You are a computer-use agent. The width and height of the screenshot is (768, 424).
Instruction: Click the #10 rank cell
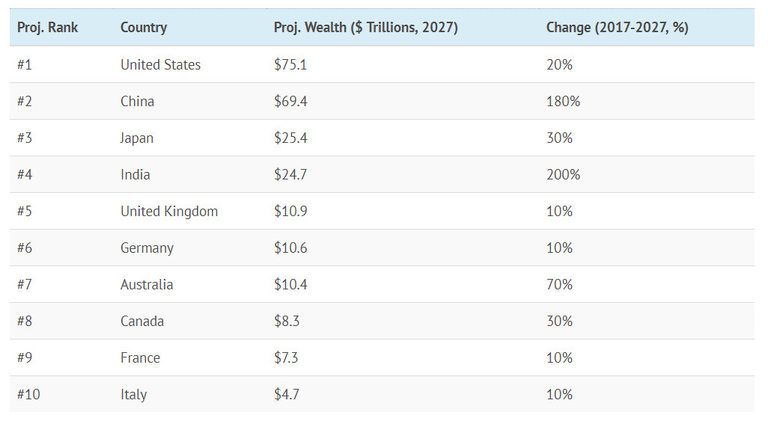pos(27,394)
